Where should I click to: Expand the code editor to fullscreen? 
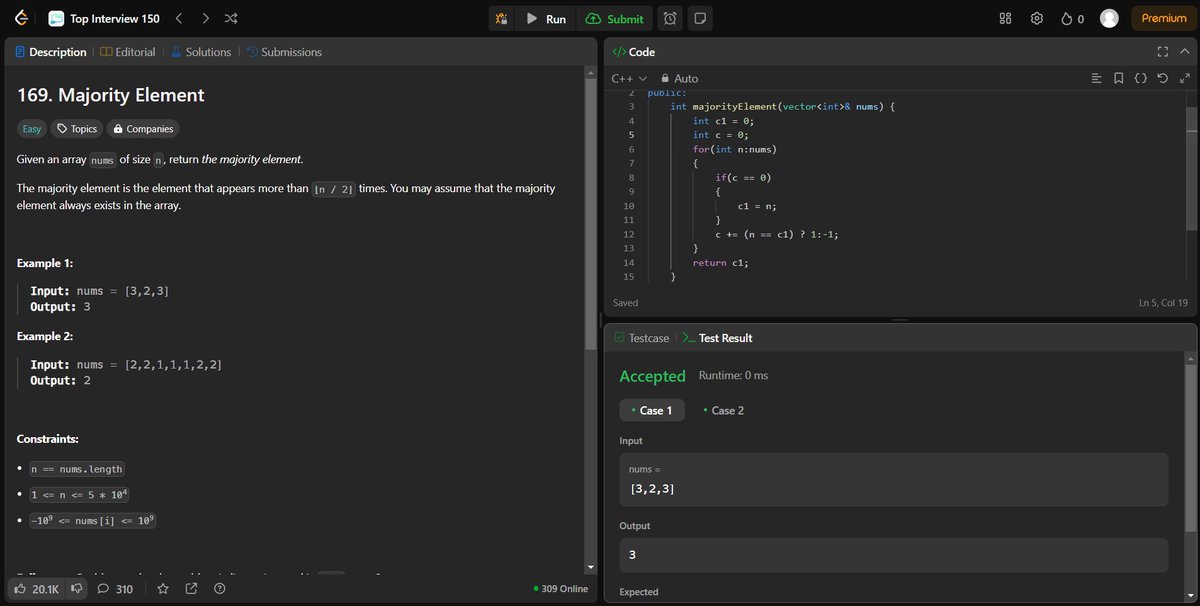(x=1162, y=51)
